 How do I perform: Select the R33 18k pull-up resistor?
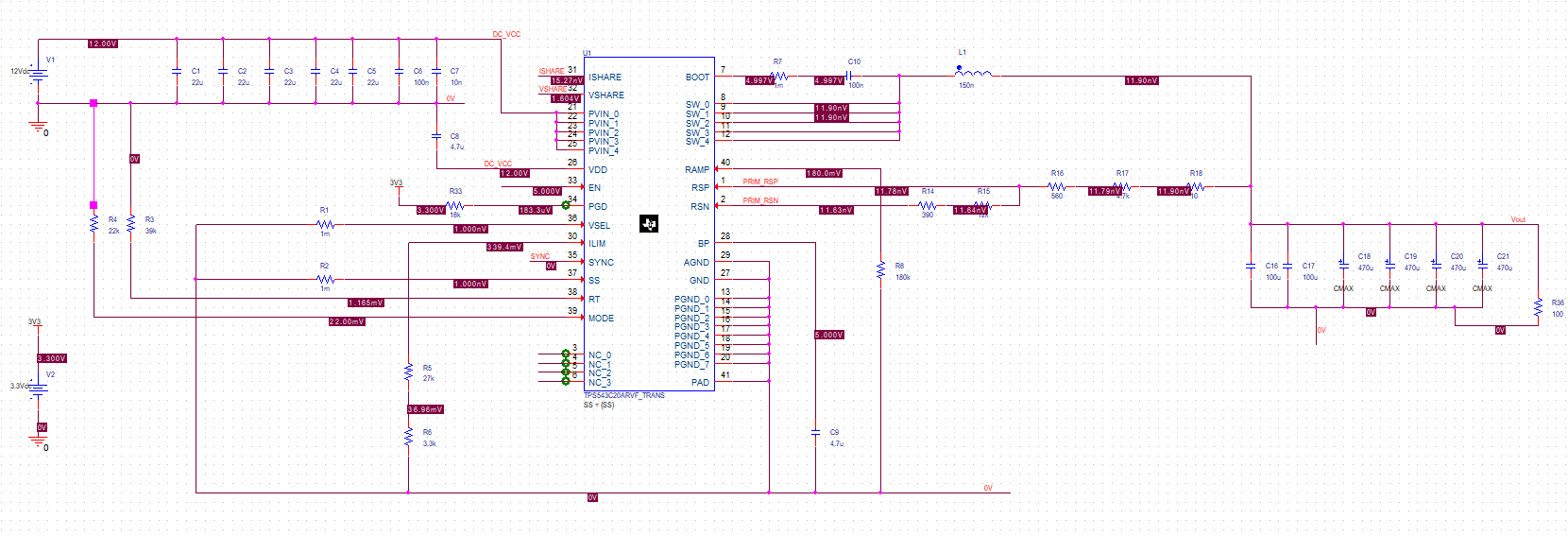(x=455, y=205)
